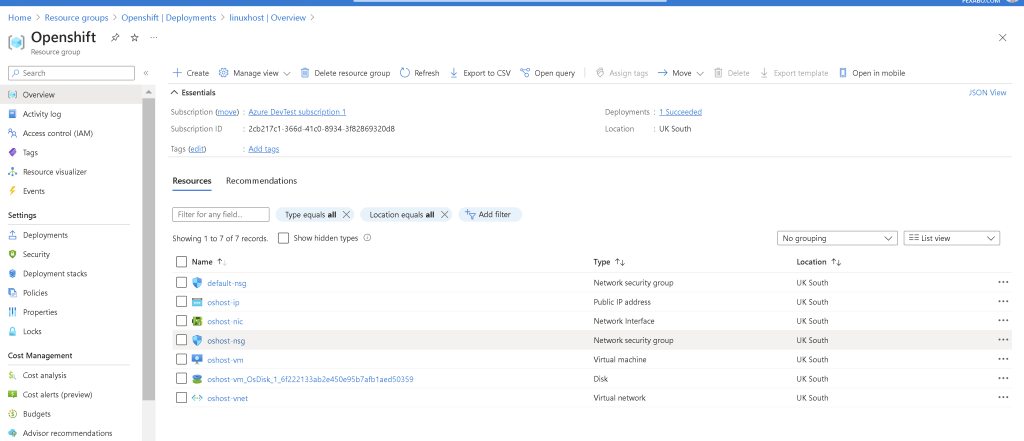This screenshot has width=1024, height=441.
Task: Open query in Resource Graph
Action: 547,73
